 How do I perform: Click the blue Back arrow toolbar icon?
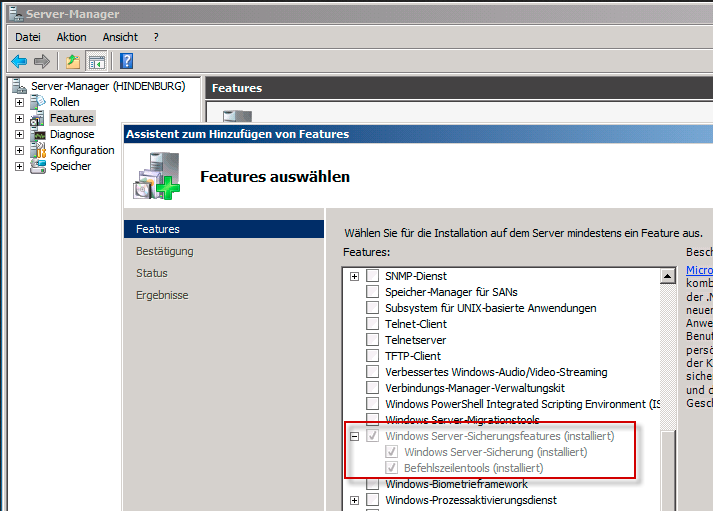[x=19, y=61]
